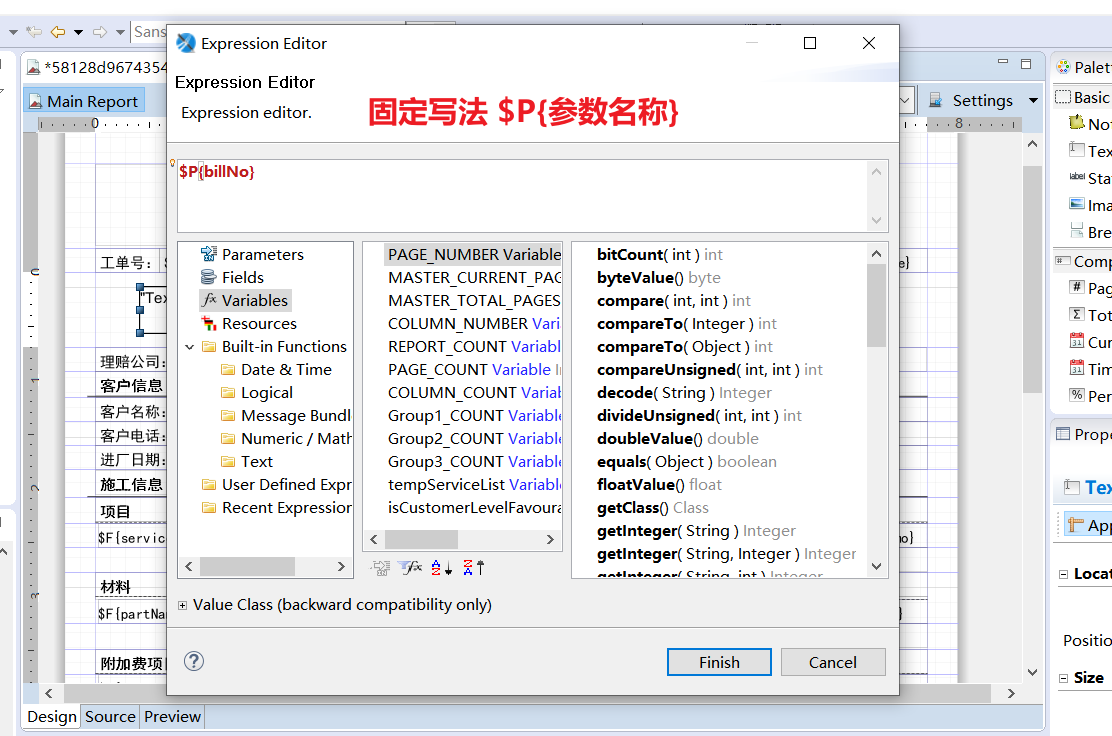The height and width of the screenshot is (736, 1112).
Task: Click the Finish button
Action: 719,662
